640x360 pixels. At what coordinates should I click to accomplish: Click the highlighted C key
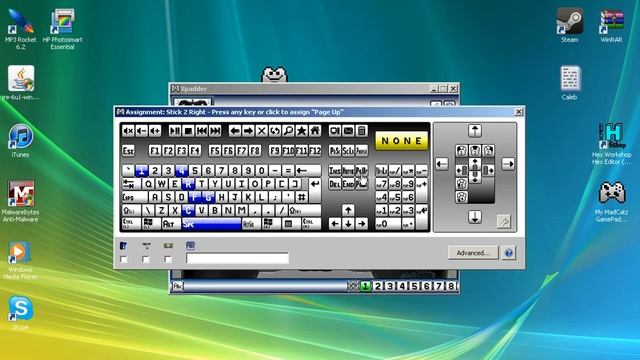(188, 210)
